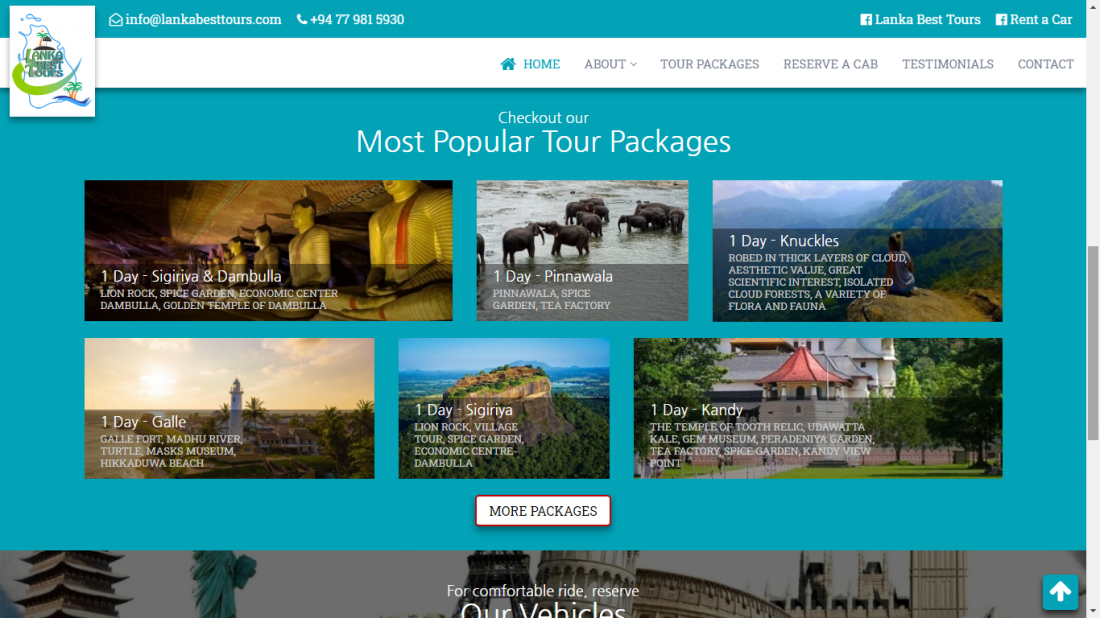Click the info@lankabesttours.com email link
Image resolution: width=1100 pixels, height=618 pixels.
(x=203, y=20)
